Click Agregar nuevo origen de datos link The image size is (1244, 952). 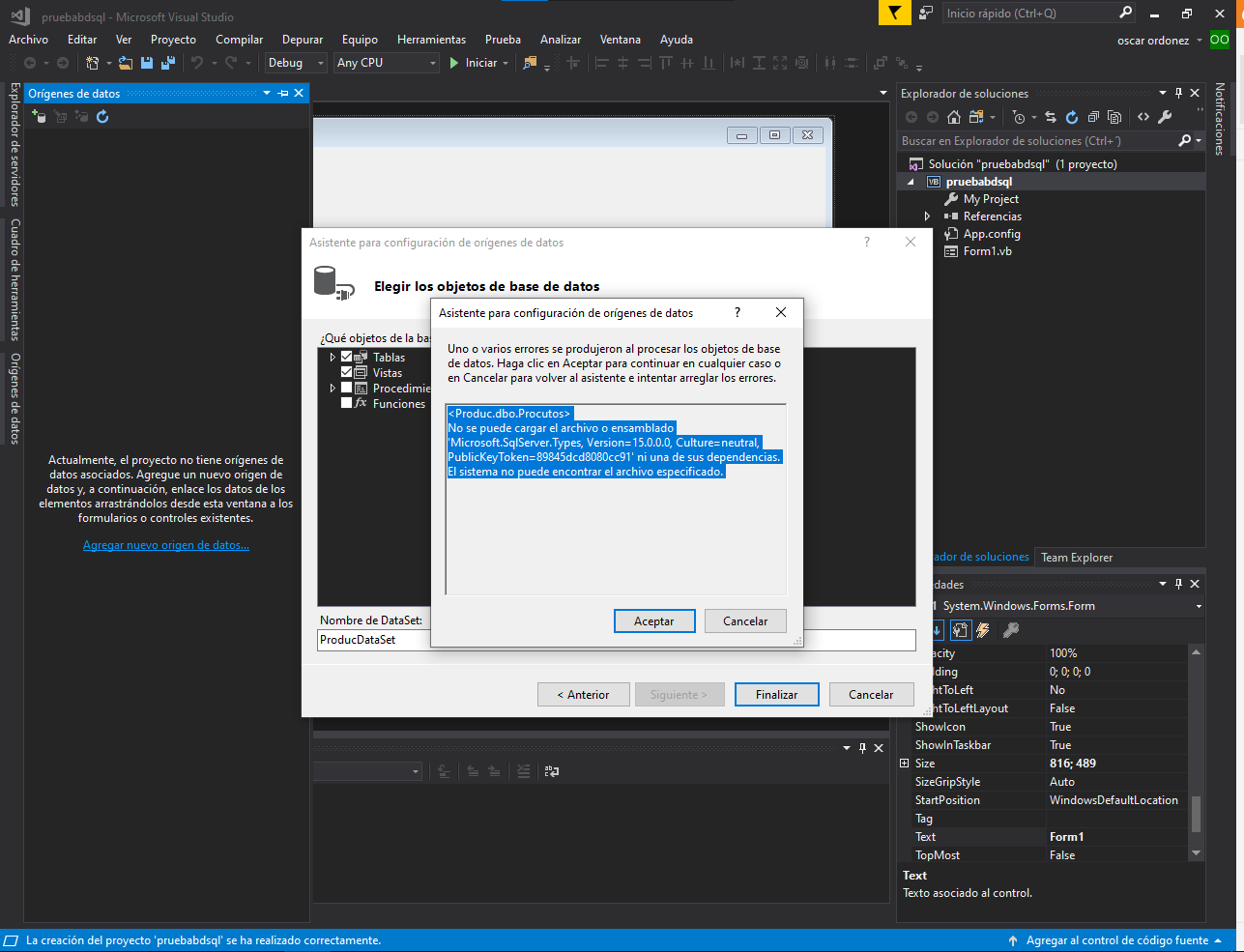(166, 545)
